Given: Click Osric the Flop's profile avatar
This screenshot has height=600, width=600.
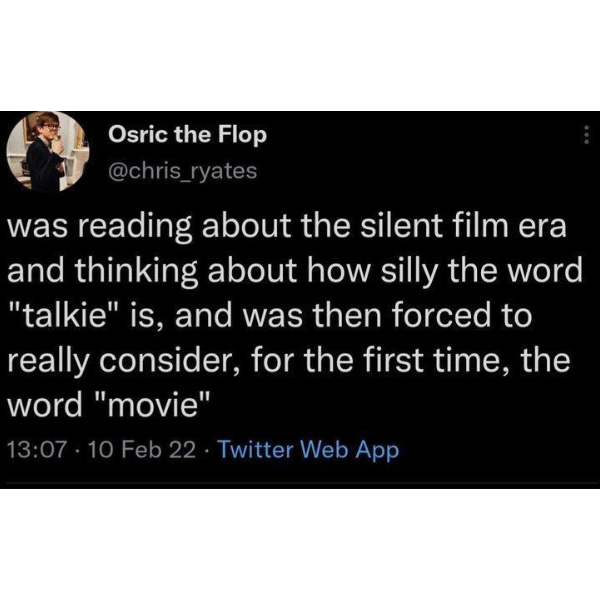Looking at the screenshot, I should pos(48,151).
